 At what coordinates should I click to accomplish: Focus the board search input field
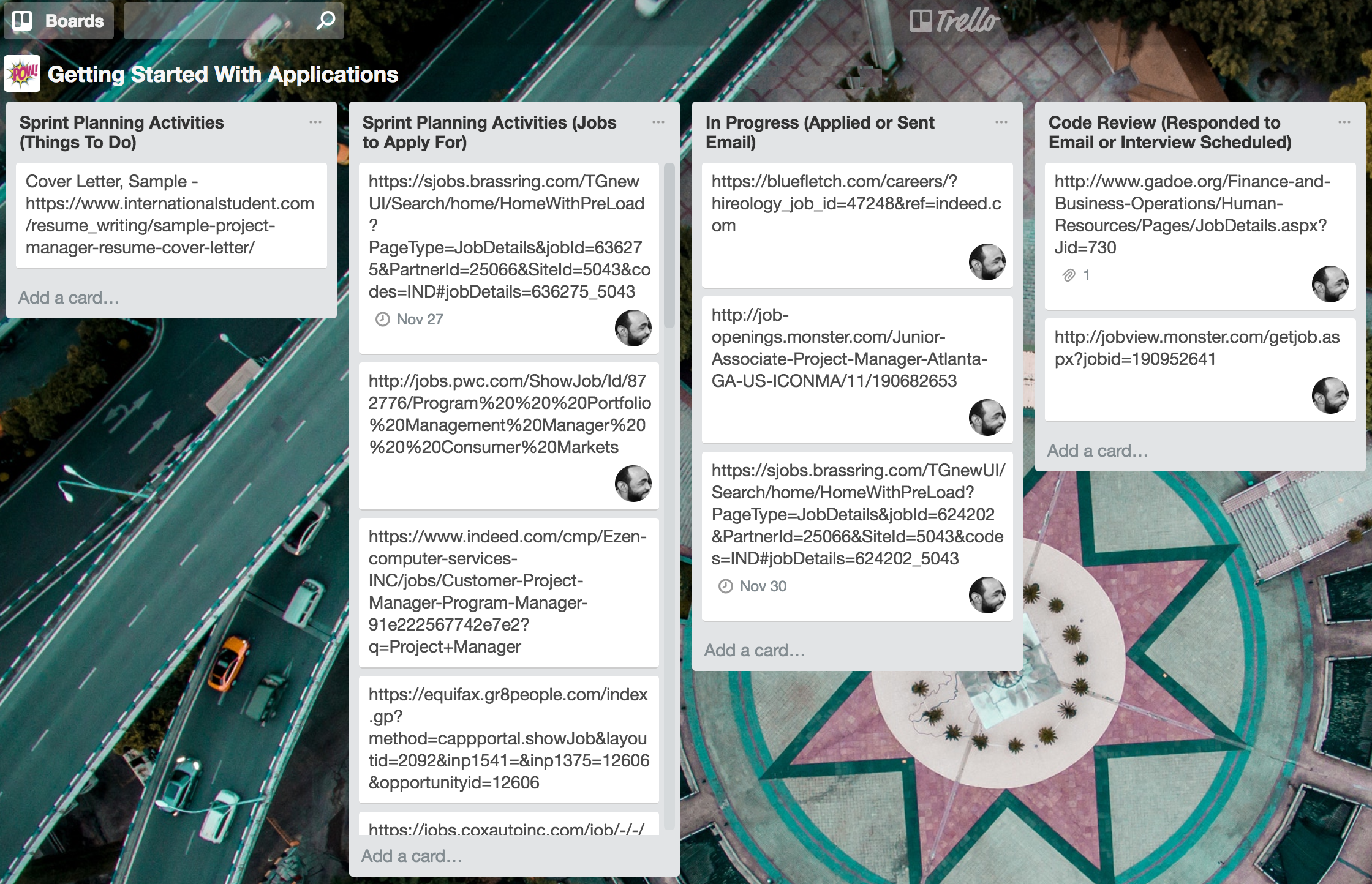pyautogui.click(x=233, y=21)
